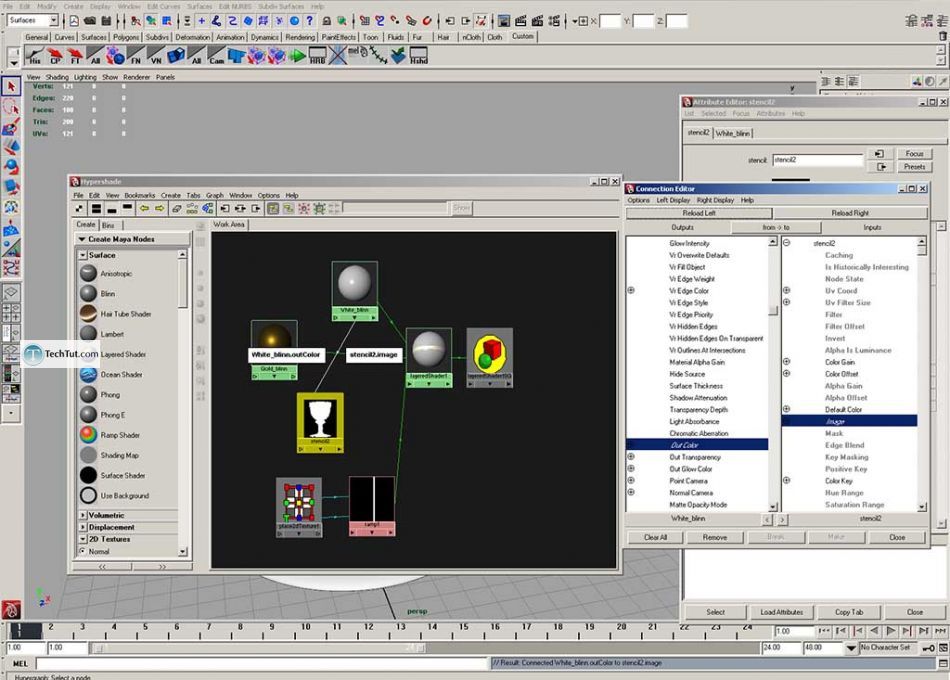Select the layeredShader1 node swatch
The height and width of the screenshot is (680, 950).
click(428, 350)
